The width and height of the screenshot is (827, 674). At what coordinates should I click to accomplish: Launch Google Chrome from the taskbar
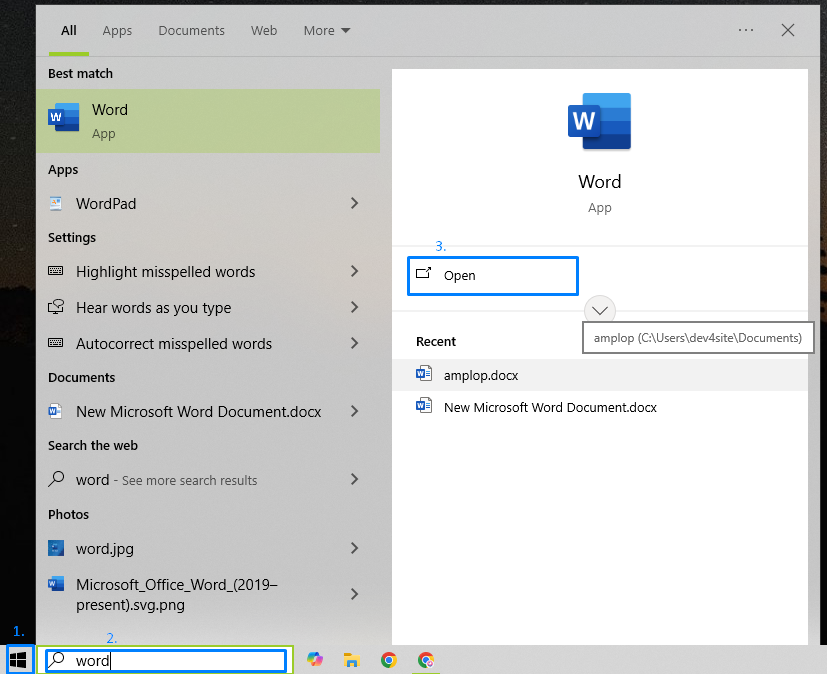[389, 660]
